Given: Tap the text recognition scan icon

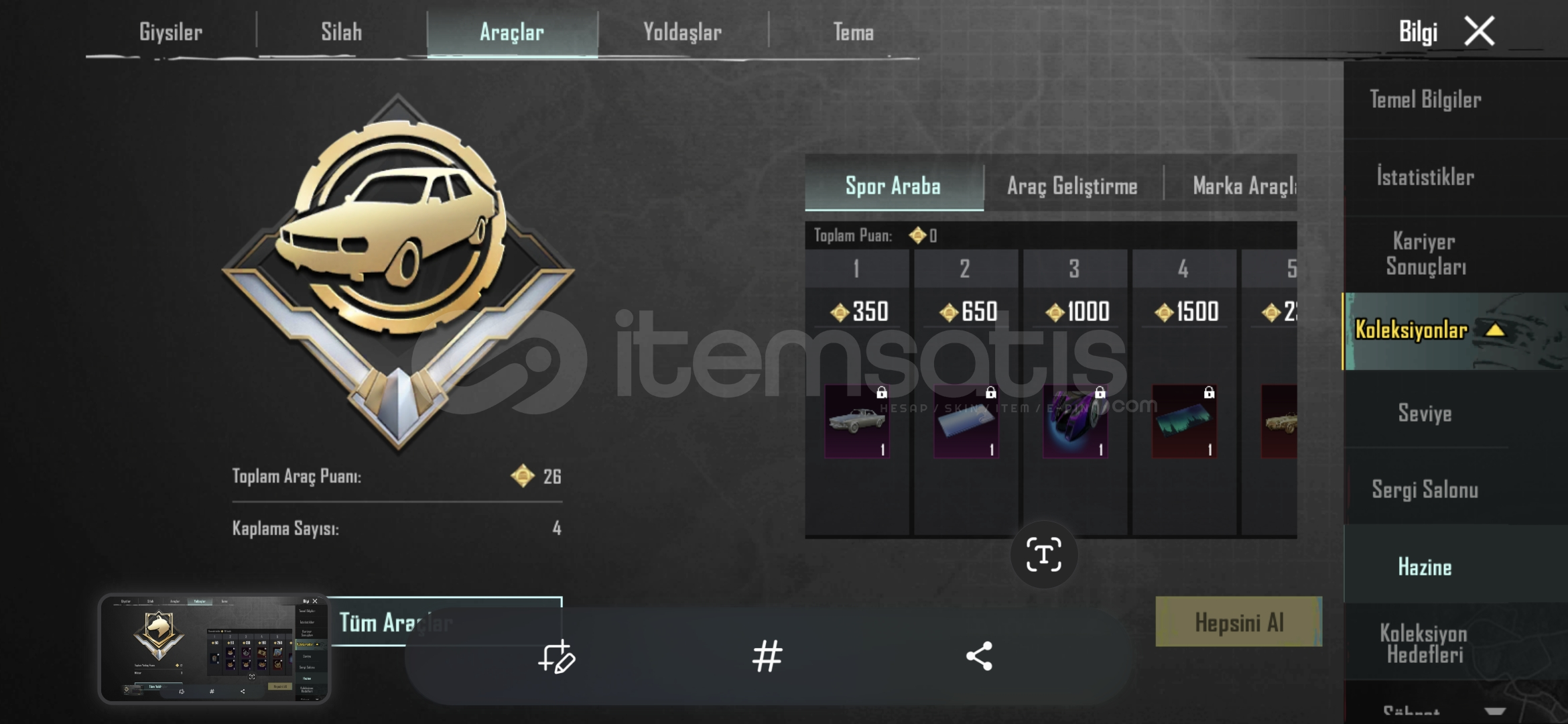Looking at the screenshot, I should coord(1043,554).
